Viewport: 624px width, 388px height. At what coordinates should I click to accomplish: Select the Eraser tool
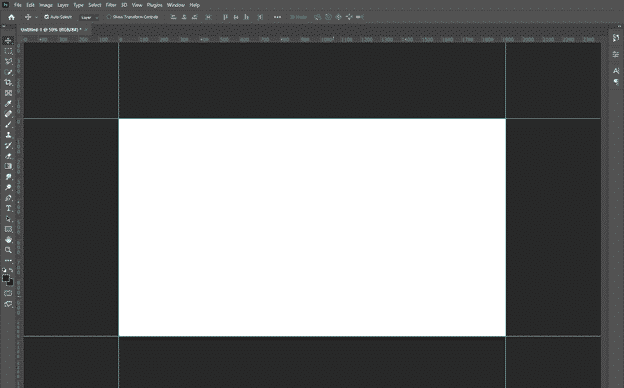pos(8,156)
